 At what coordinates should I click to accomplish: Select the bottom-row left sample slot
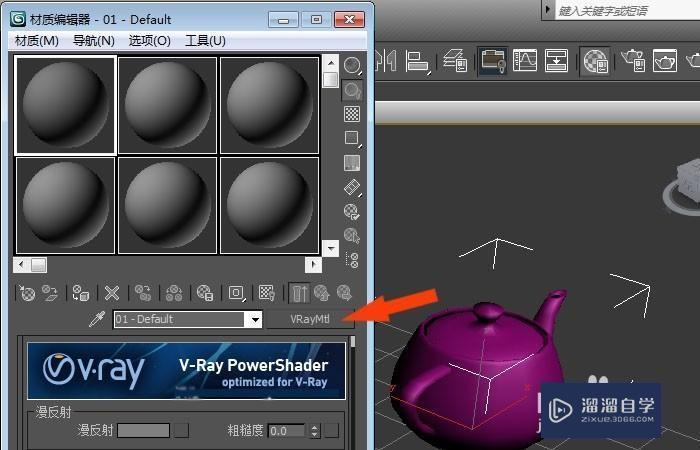[x=66, y=205]
